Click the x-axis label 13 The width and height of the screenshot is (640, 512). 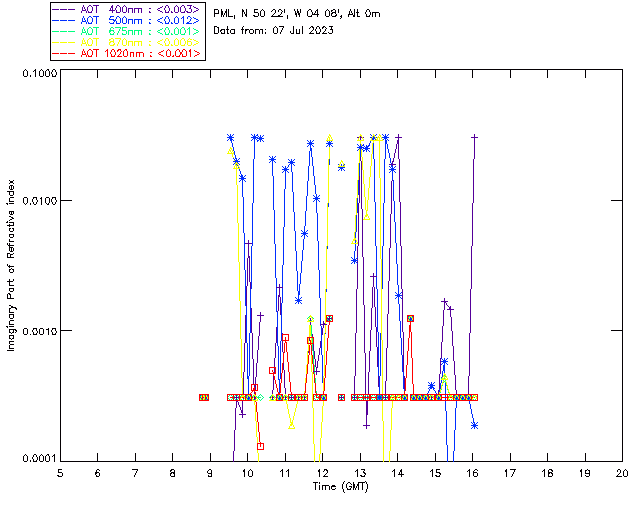[360, 473]
